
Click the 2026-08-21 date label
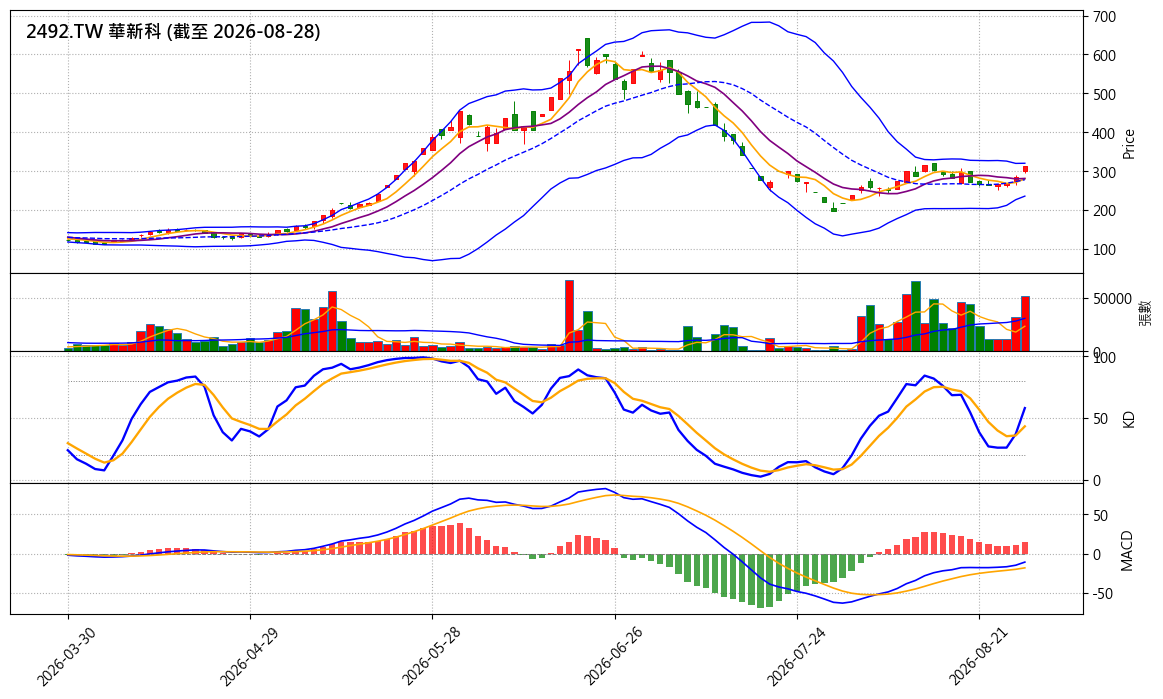click(978, 656)
